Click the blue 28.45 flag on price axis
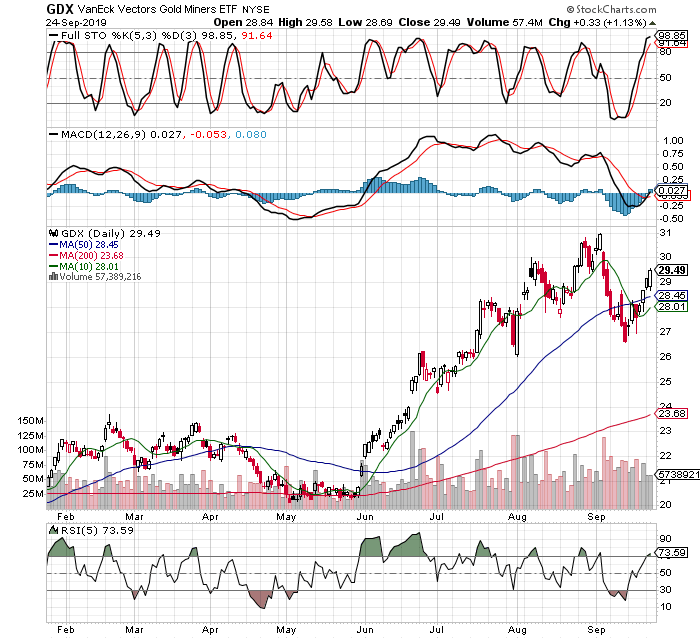This screenshot has width=700, height=639. tap(672, 295)
